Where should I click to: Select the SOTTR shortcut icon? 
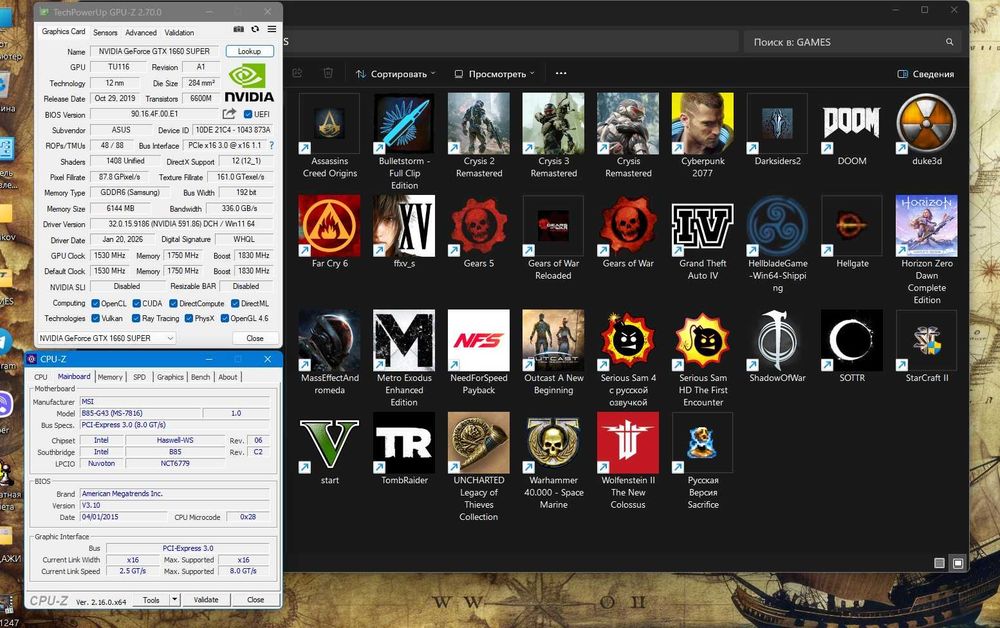[x=851, y=340]
